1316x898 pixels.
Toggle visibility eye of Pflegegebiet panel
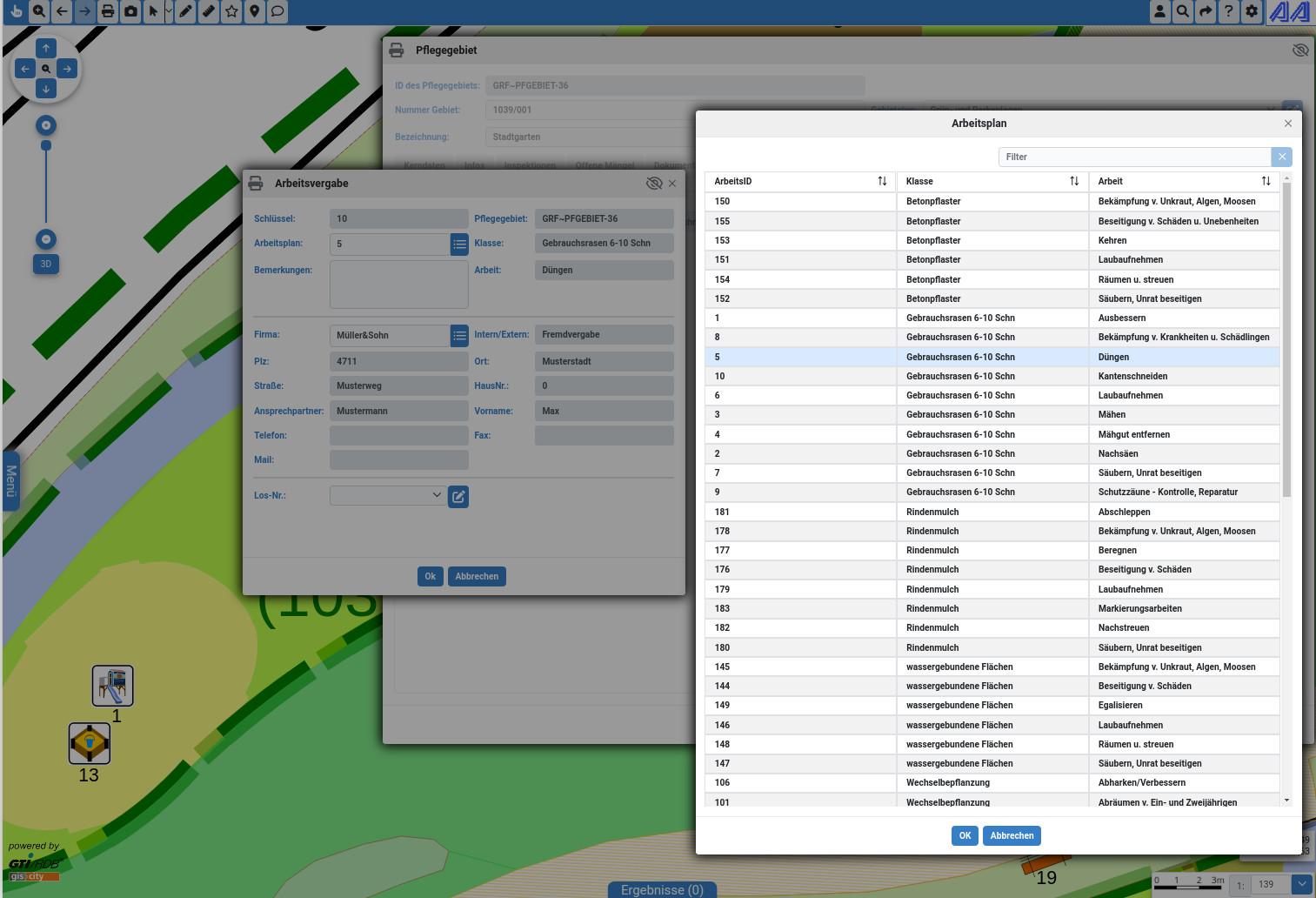(x=1300, y=50)
